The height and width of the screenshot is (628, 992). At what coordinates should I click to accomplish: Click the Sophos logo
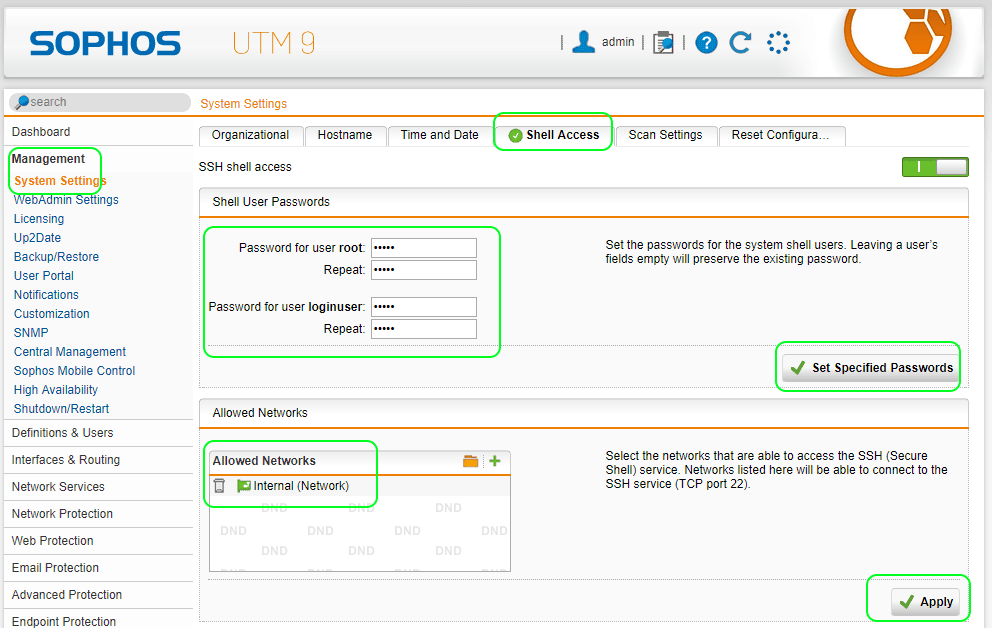[105, 43]
